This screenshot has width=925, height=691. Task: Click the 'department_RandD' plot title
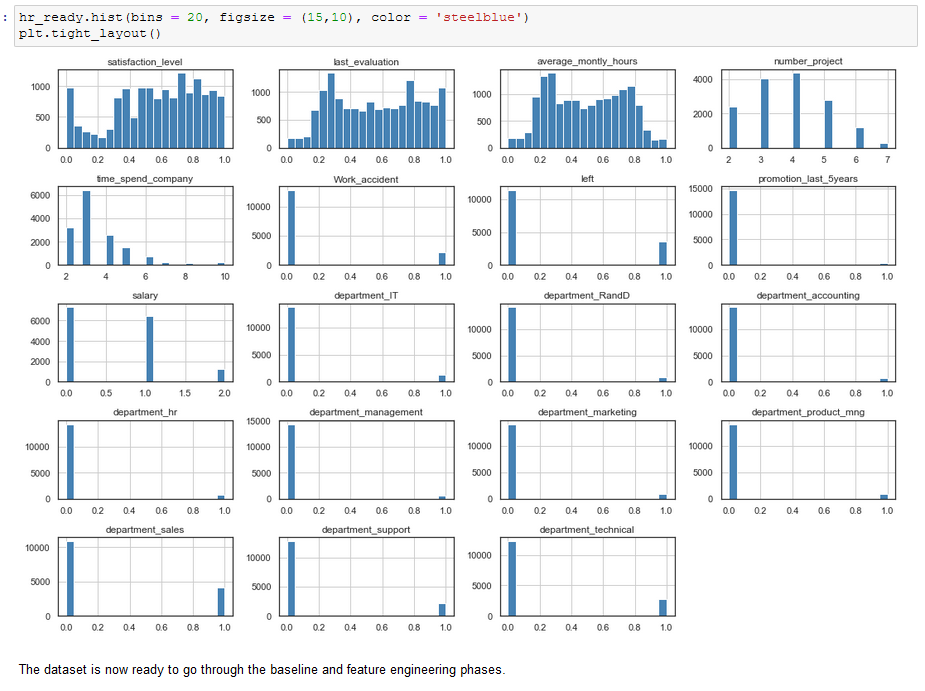pyautogui.click(x=586, y=296)
